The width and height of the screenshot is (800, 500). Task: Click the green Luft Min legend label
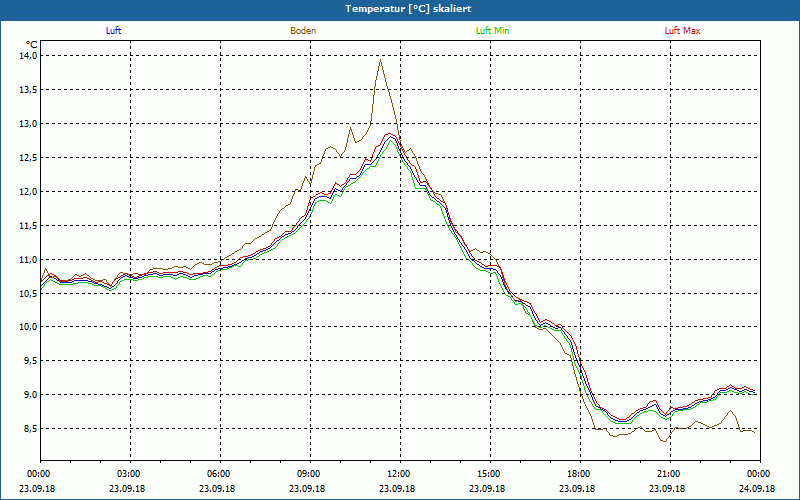pyautogui.click(x=492, y=31)
